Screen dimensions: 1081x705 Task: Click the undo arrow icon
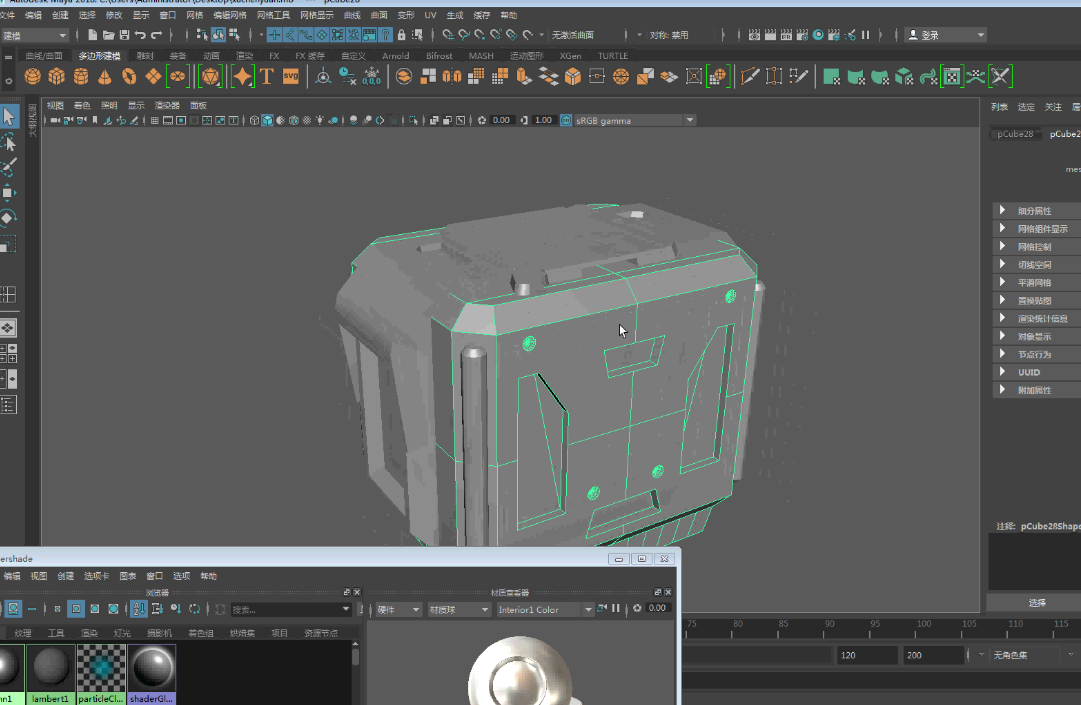140,35
